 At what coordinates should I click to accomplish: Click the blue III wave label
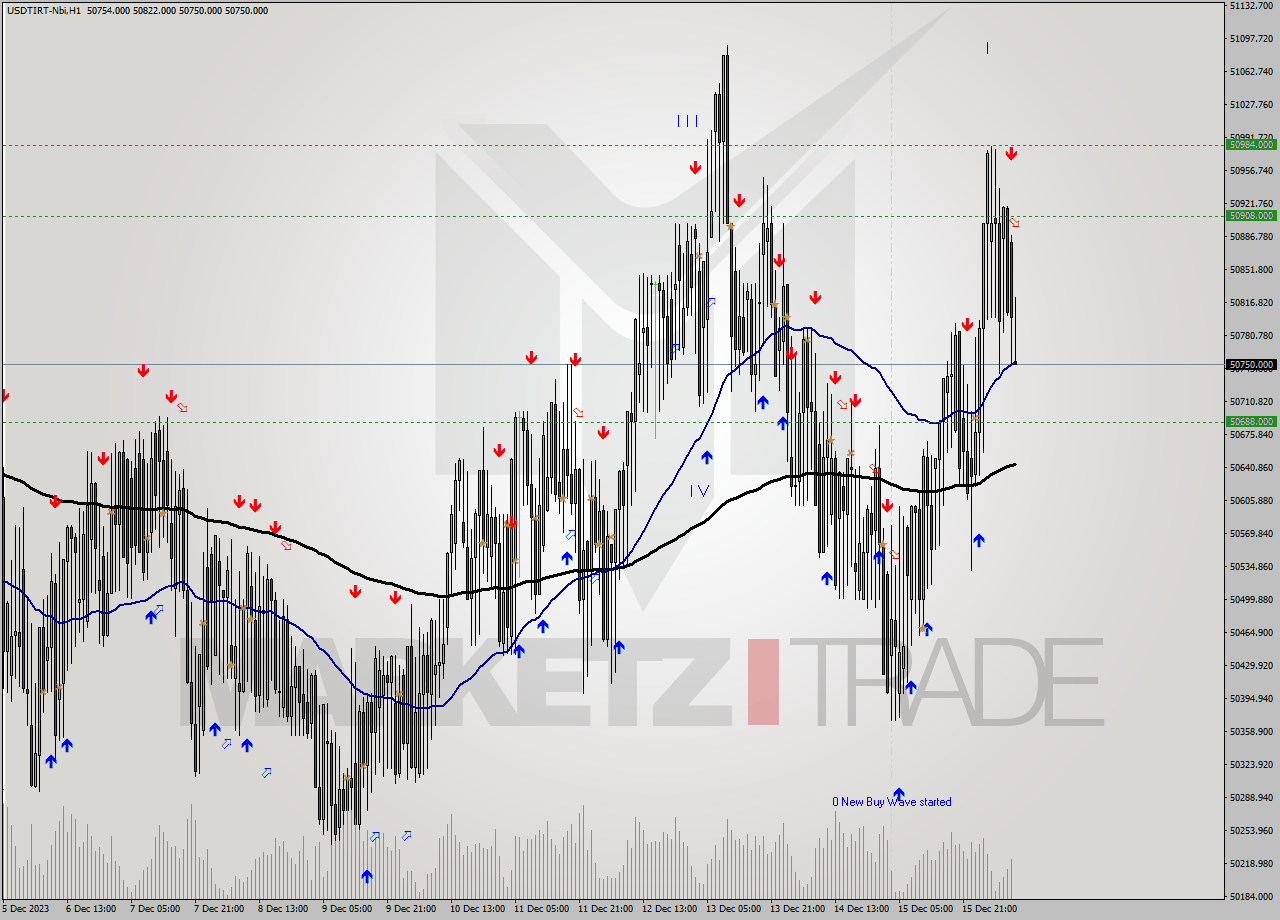coord(687,121)
